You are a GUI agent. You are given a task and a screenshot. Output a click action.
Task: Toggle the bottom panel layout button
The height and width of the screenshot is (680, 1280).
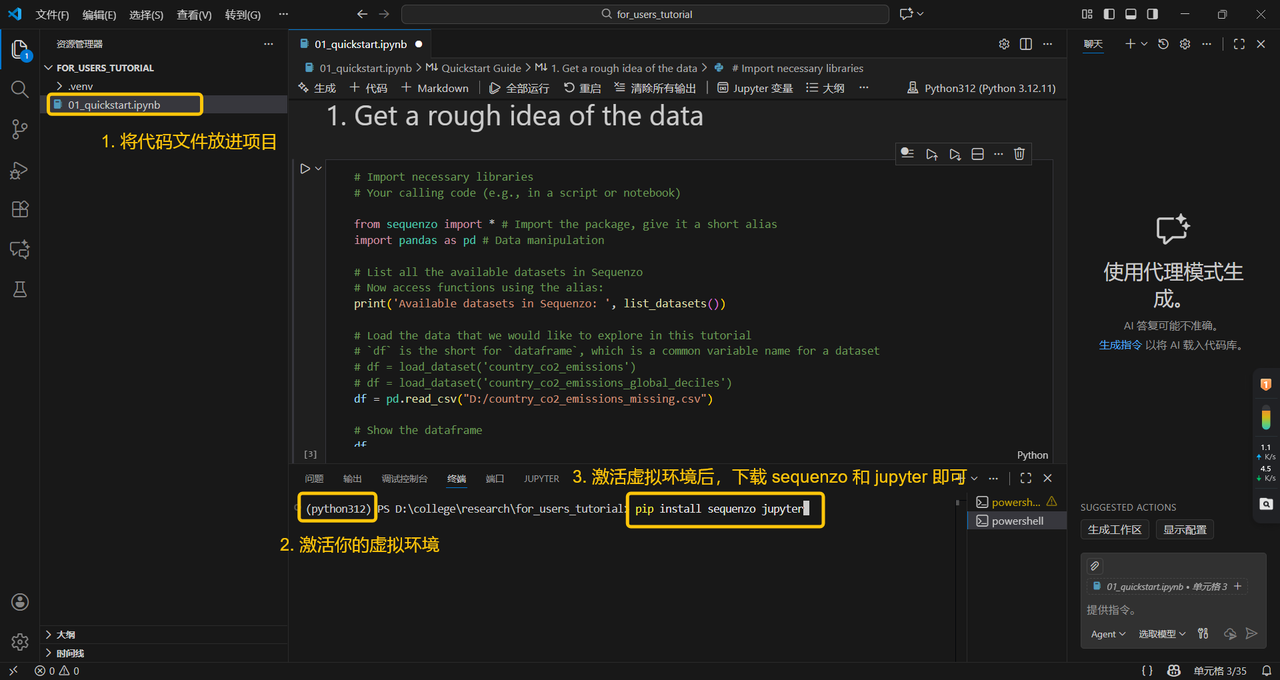coord(1131,15)
